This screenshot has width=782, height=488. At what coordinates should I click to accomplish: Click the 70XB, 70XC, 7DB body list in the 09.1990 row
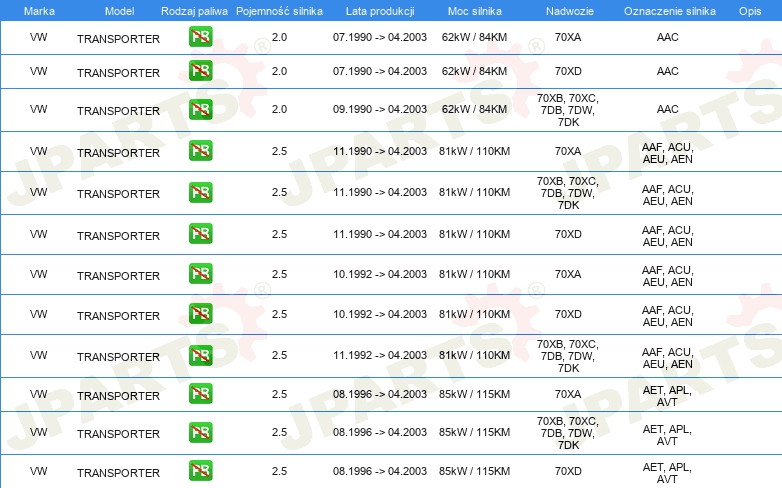(x=568, y=110)
